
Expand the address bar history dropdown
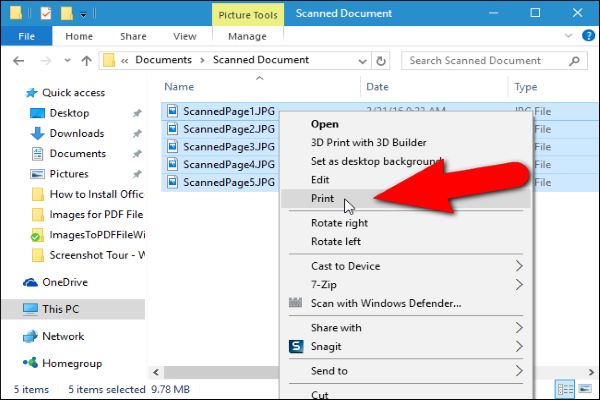pyautogui.click(x=362, y=61)
